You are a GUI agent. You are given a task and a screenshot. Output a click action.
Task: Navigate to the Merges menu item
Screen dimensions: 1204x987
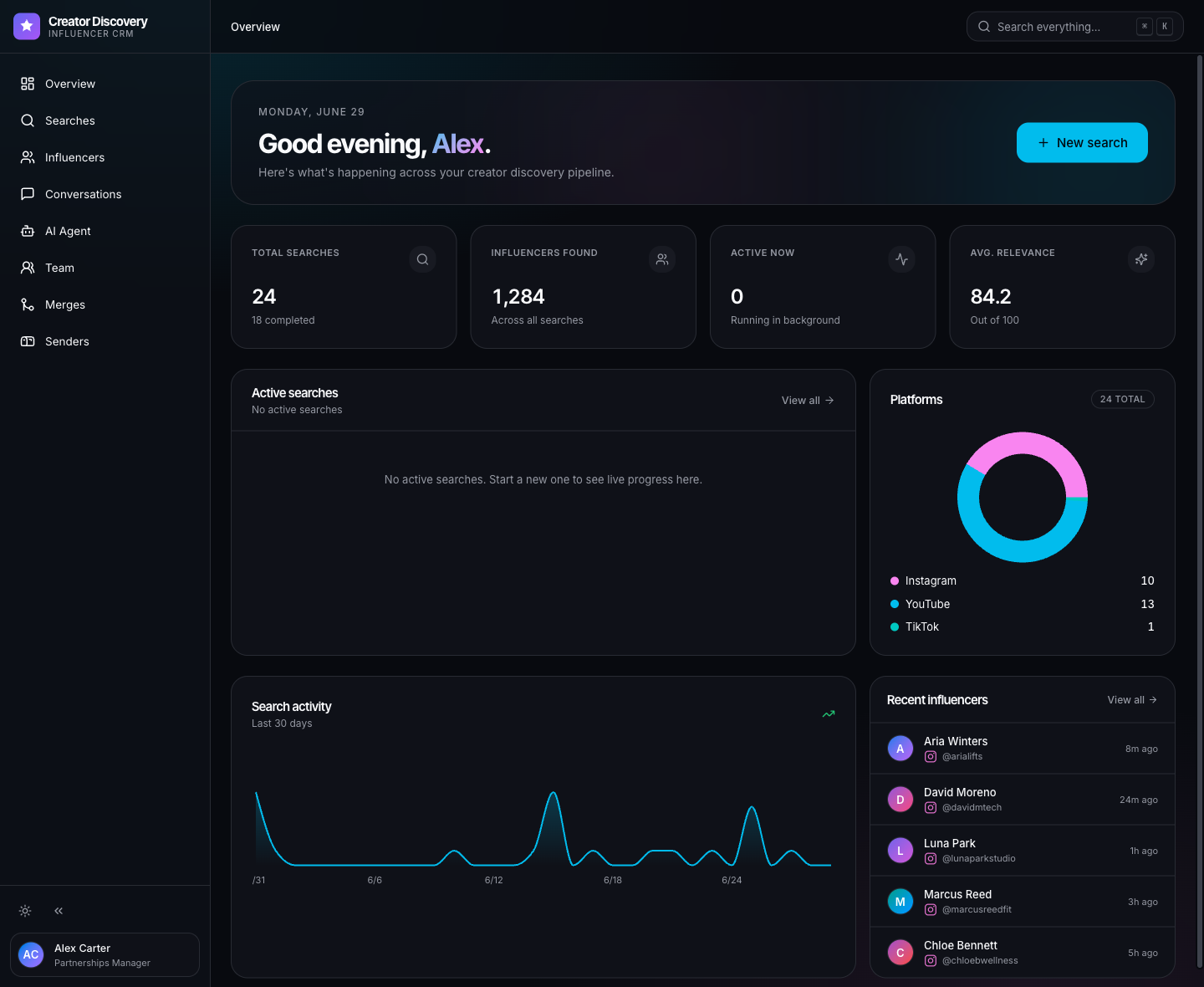105,304
